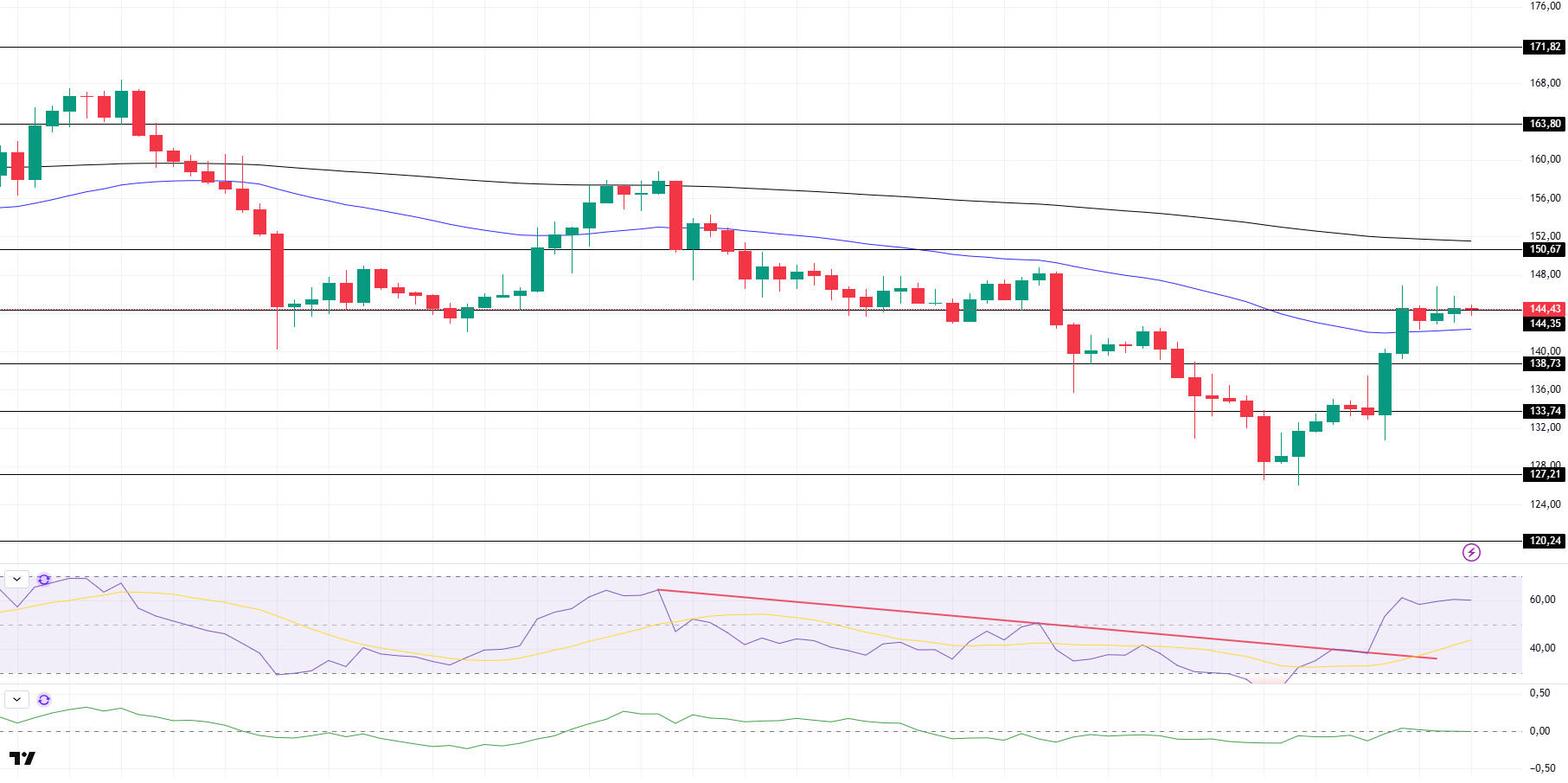Click the 136,00 price axis value

pyautogui.click(x=1545, y=389)
